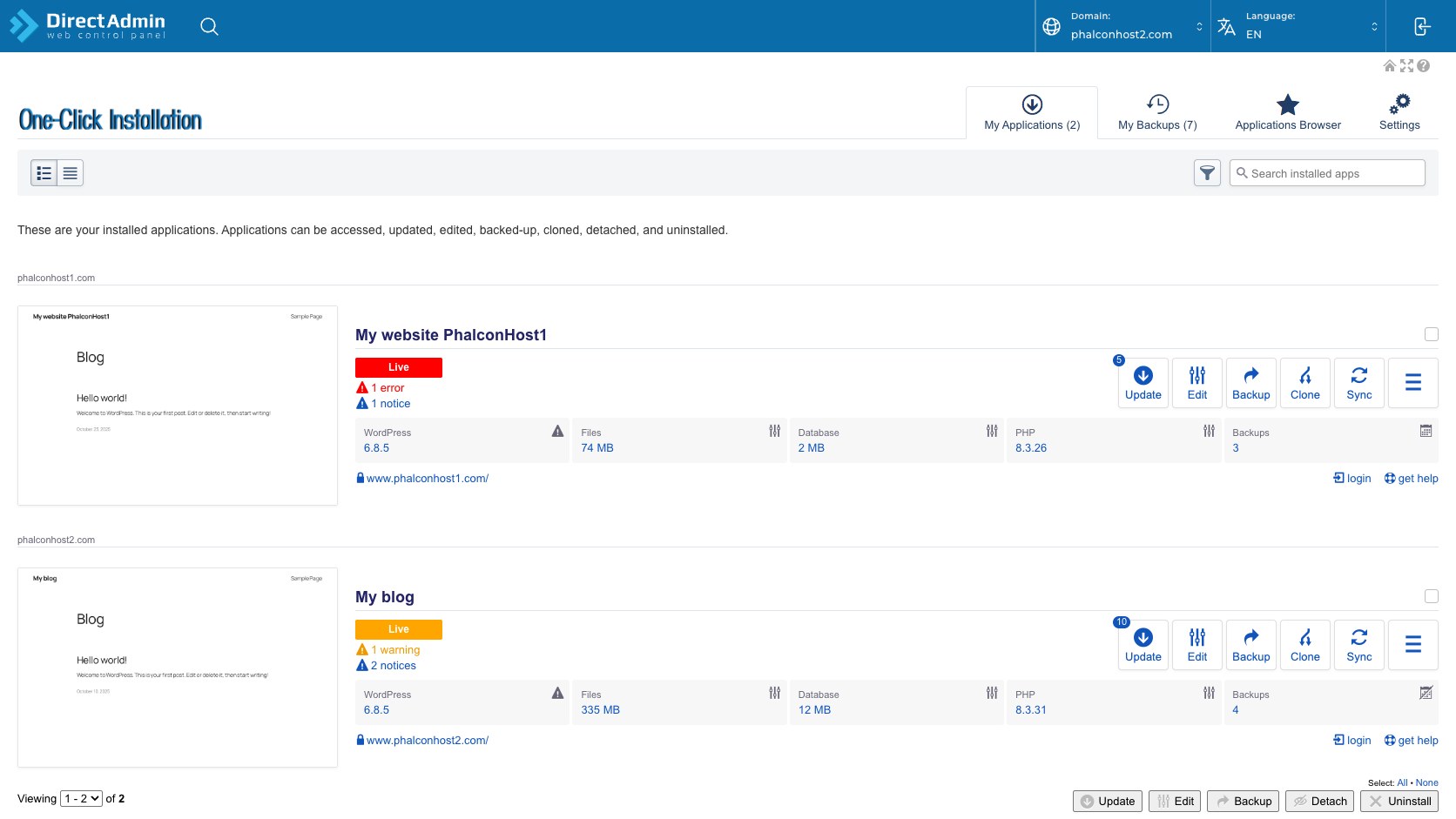Open the help question mark icon
The image size is (1456, 819).
[x=1424, y=66]
